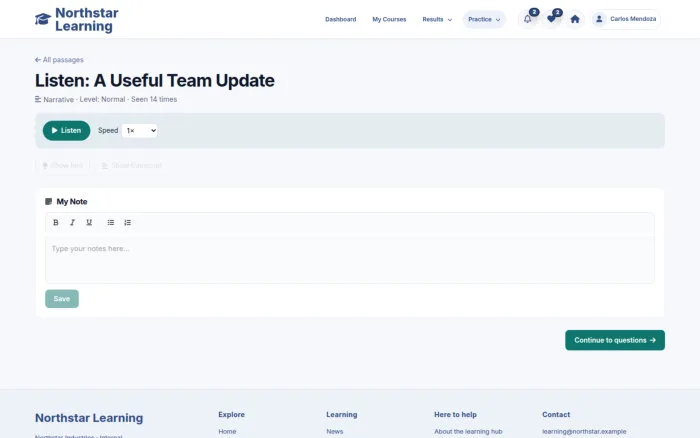
Task: Toggle underline formatting in note editor
Action: [89, 222]
